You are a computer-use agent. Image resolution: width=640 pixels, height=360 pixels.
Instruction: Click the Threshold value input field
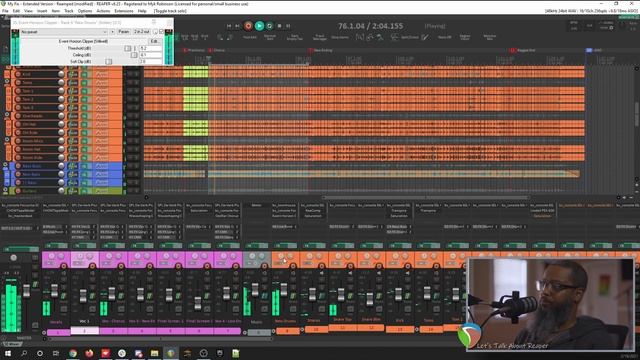pyautogui.click(x=151, y=48)
